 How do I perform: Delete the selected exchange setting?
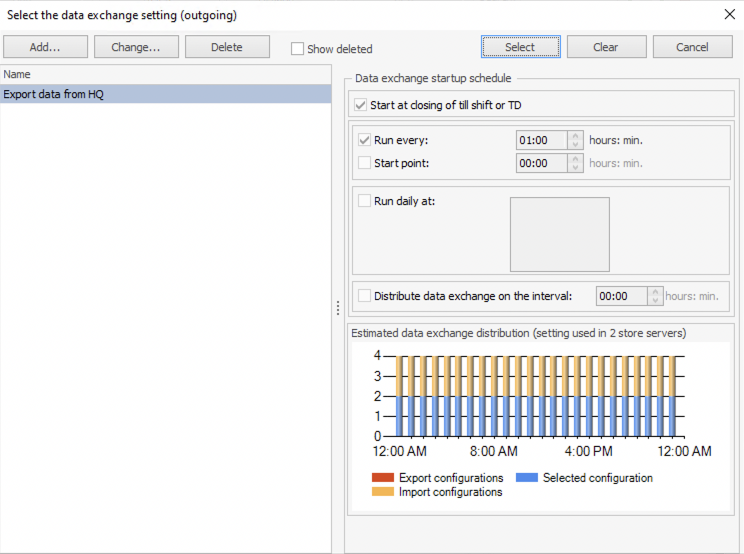pyautogui.click(x=227, y=47)
